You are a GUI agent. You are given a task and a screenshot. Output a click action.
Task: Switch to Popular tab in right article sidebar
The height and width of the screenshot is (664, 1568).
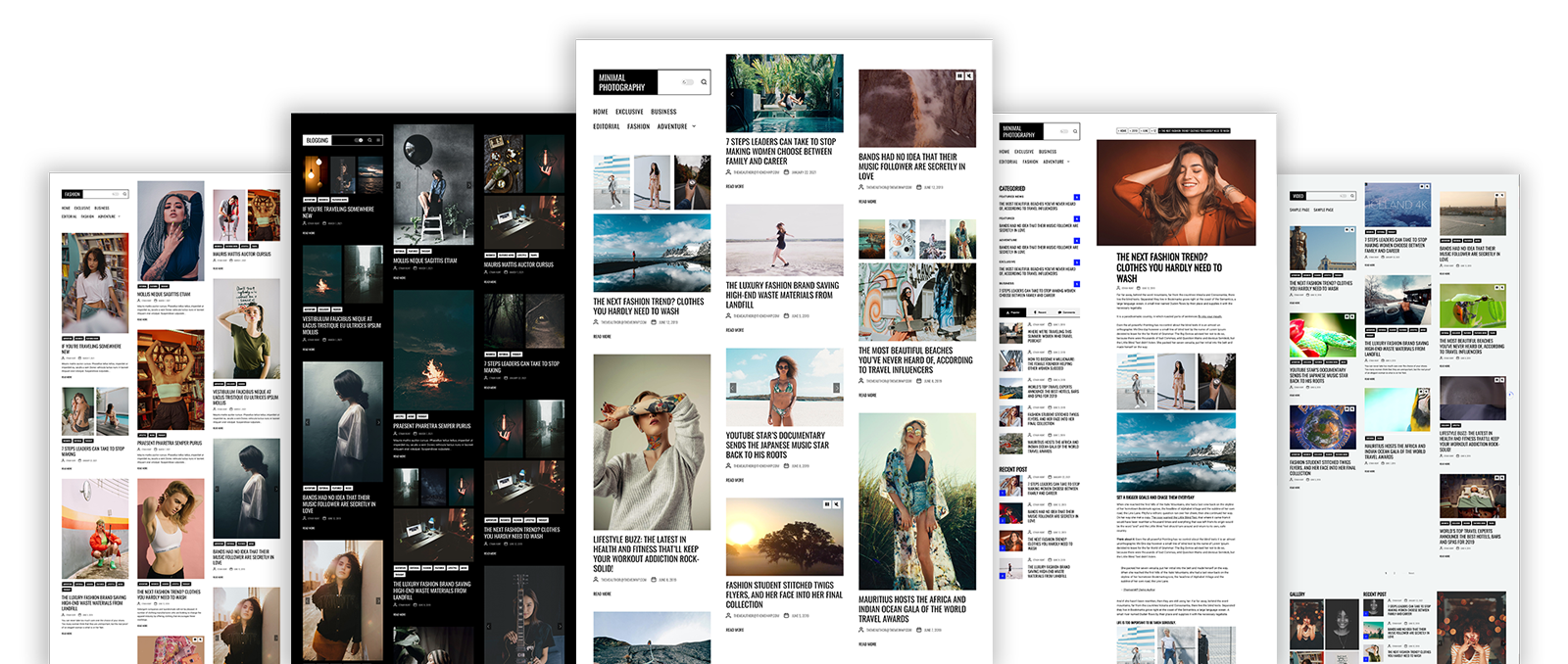(1012, 312)
